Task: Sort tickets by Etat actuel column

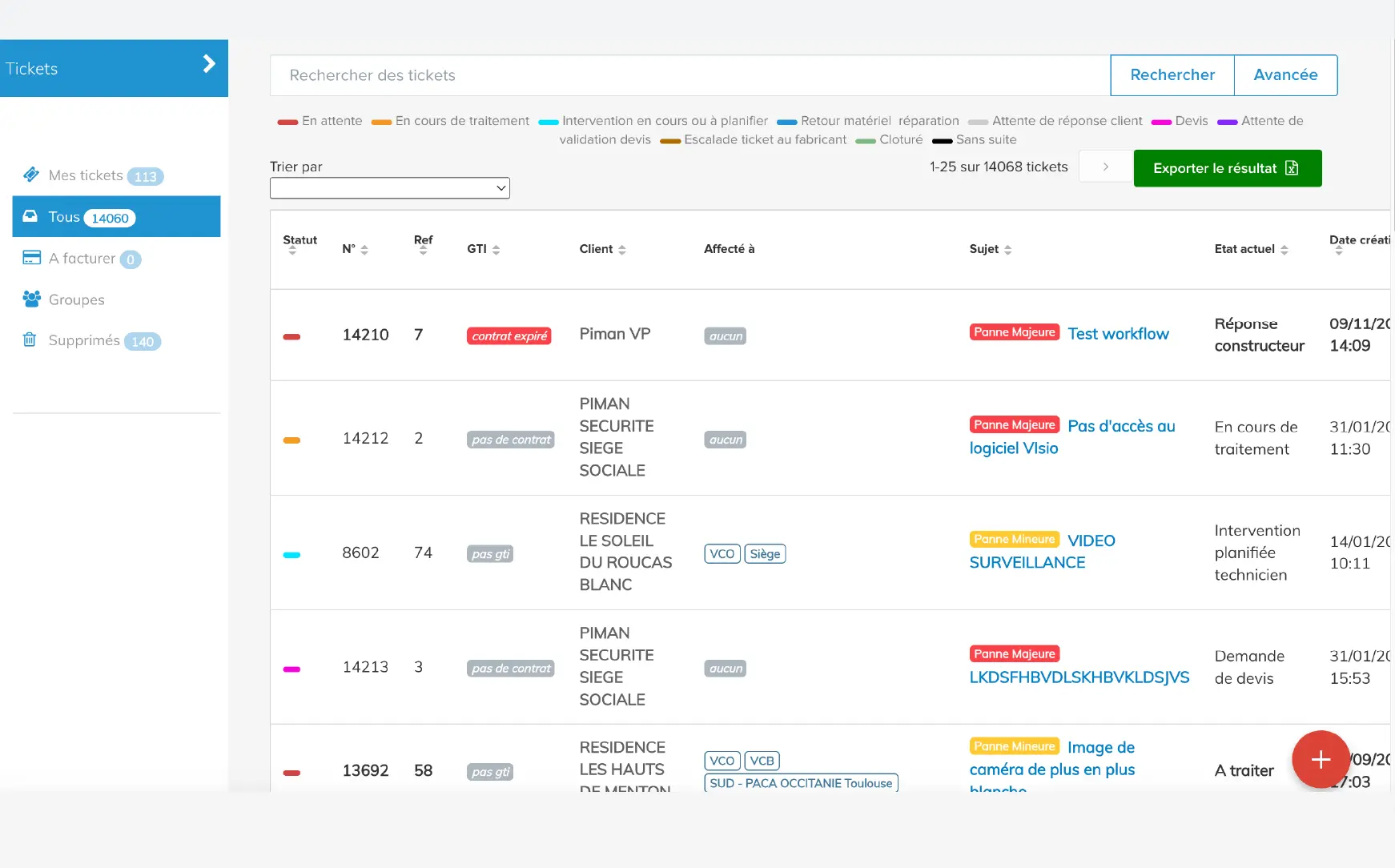Action: tap(1250, 249)
